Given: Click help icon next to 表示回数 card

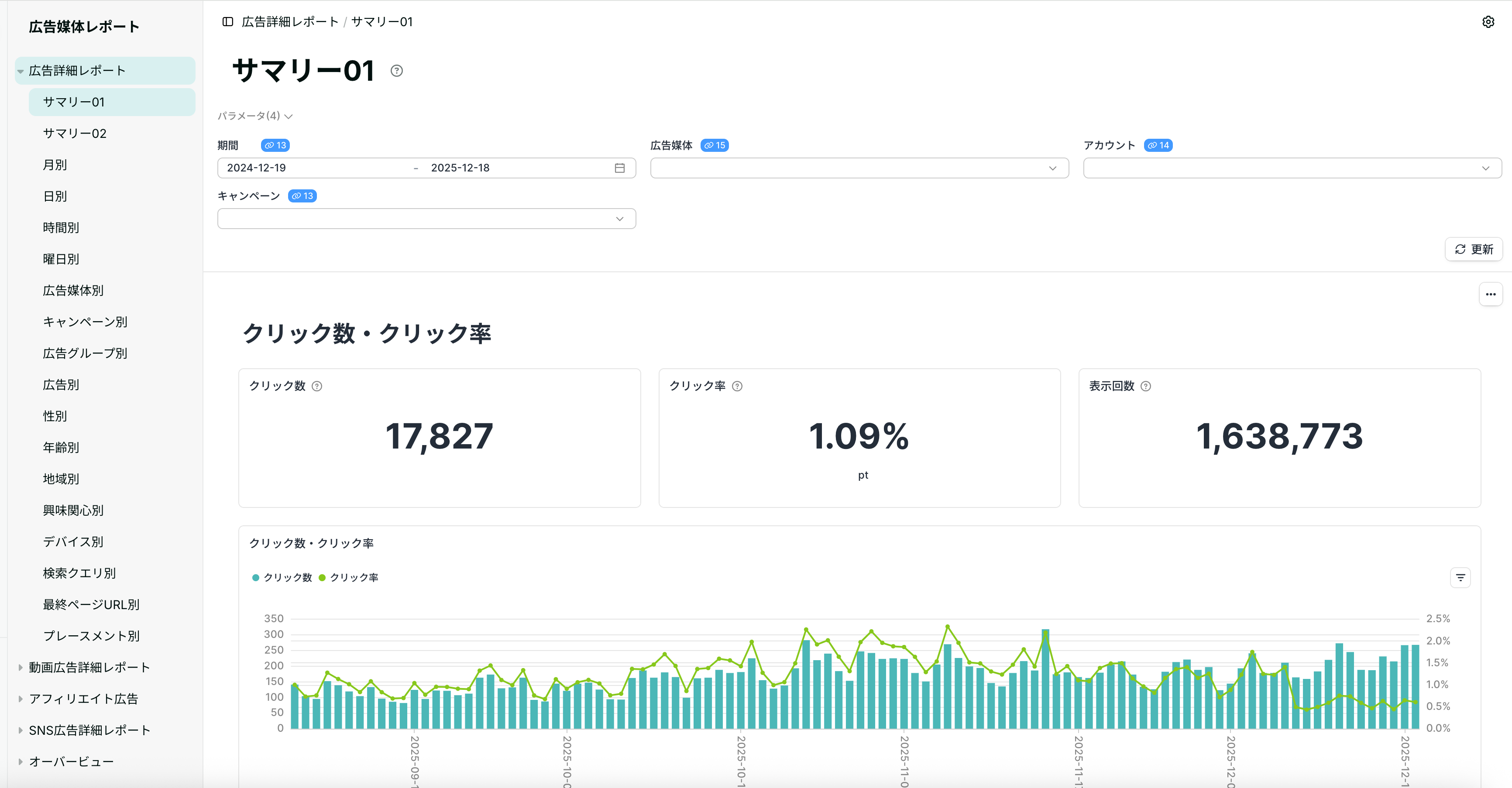Looking at the screenshot, I should [x=1146, y=386].
